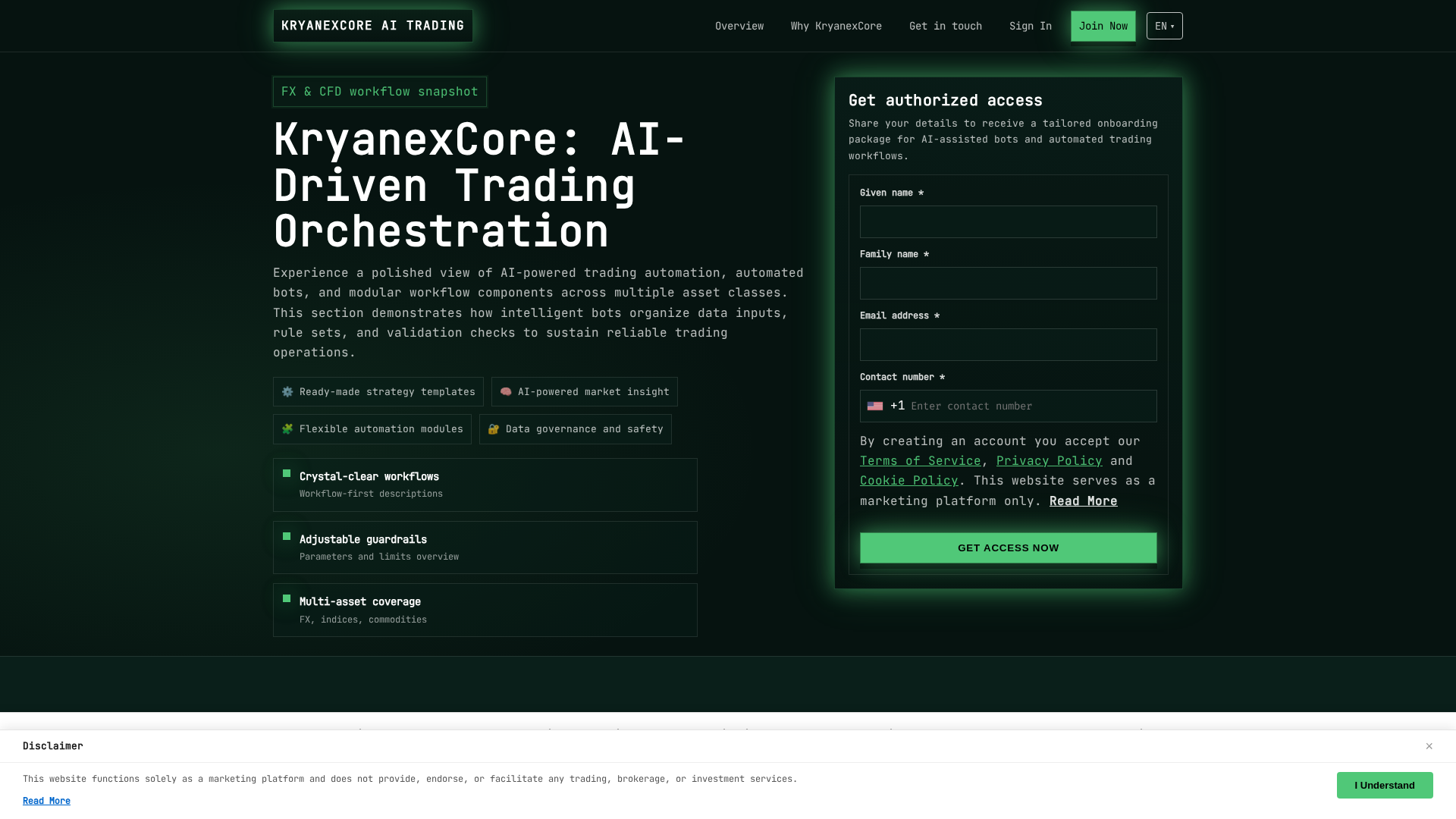Screen dimensions: 1456x819
Task: Click green square beside Adjustable guardrails
Action: (x=287, y=536)
